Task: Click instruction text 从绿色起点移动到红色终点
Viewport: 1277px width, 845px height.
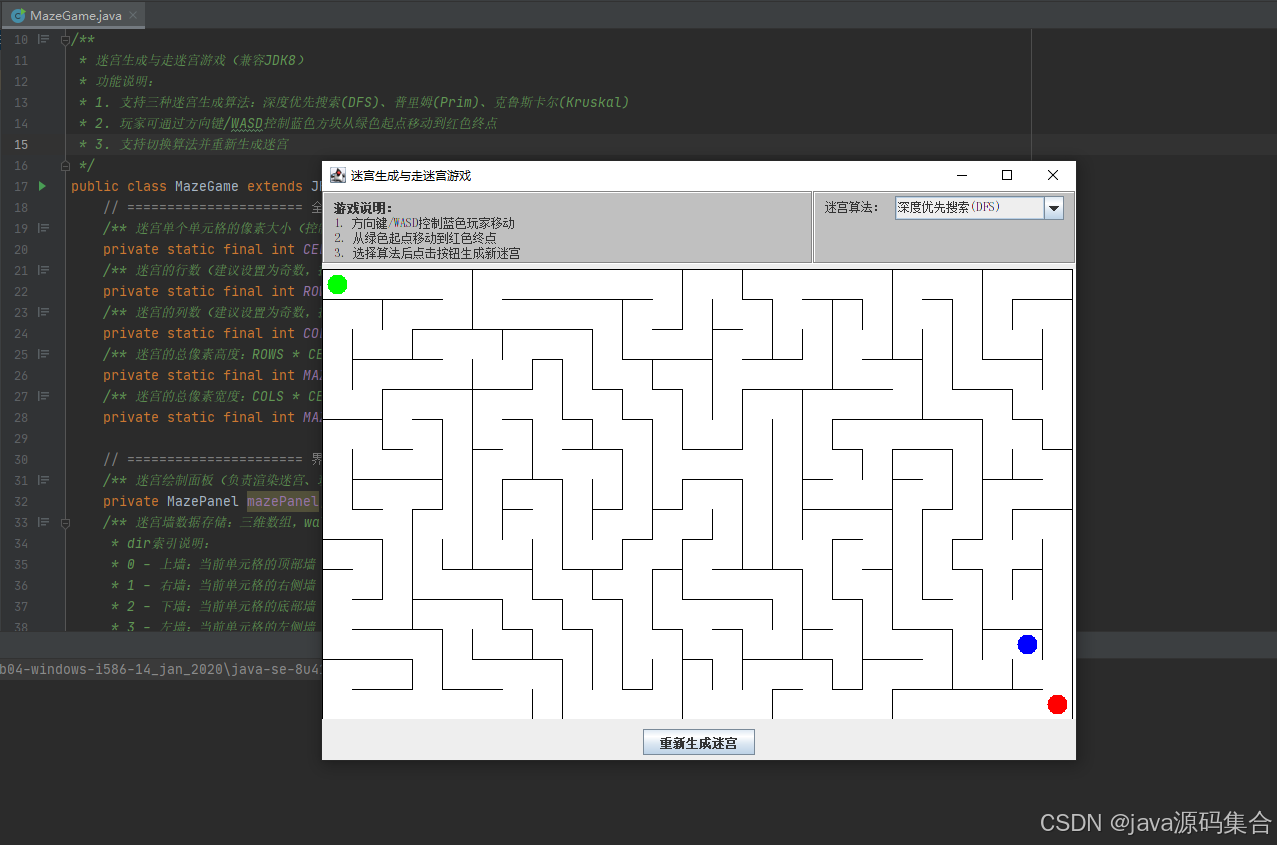Action: (424, 238)
